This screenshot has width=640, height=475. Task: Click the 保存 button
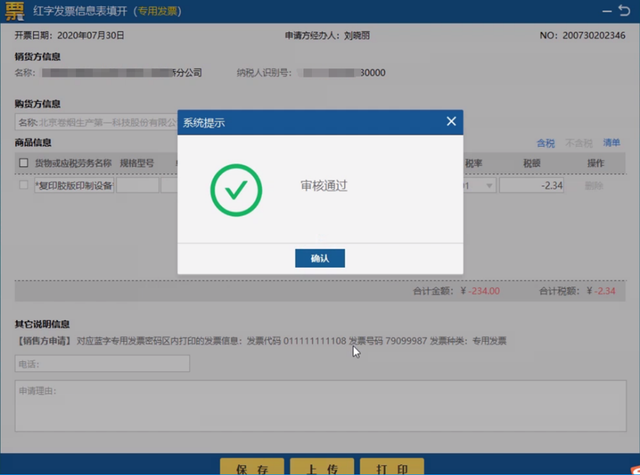[x=252, y=468]
